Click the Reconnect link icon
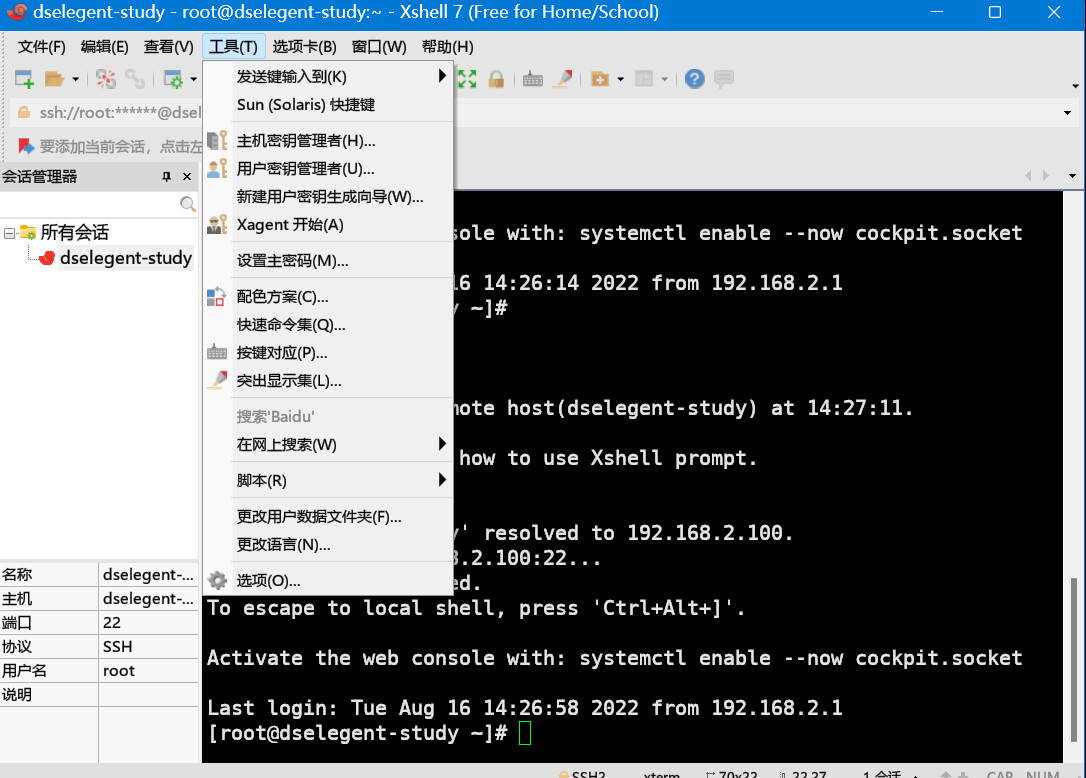This screenshot has height=778, width=1086. (x=134, y=79)
